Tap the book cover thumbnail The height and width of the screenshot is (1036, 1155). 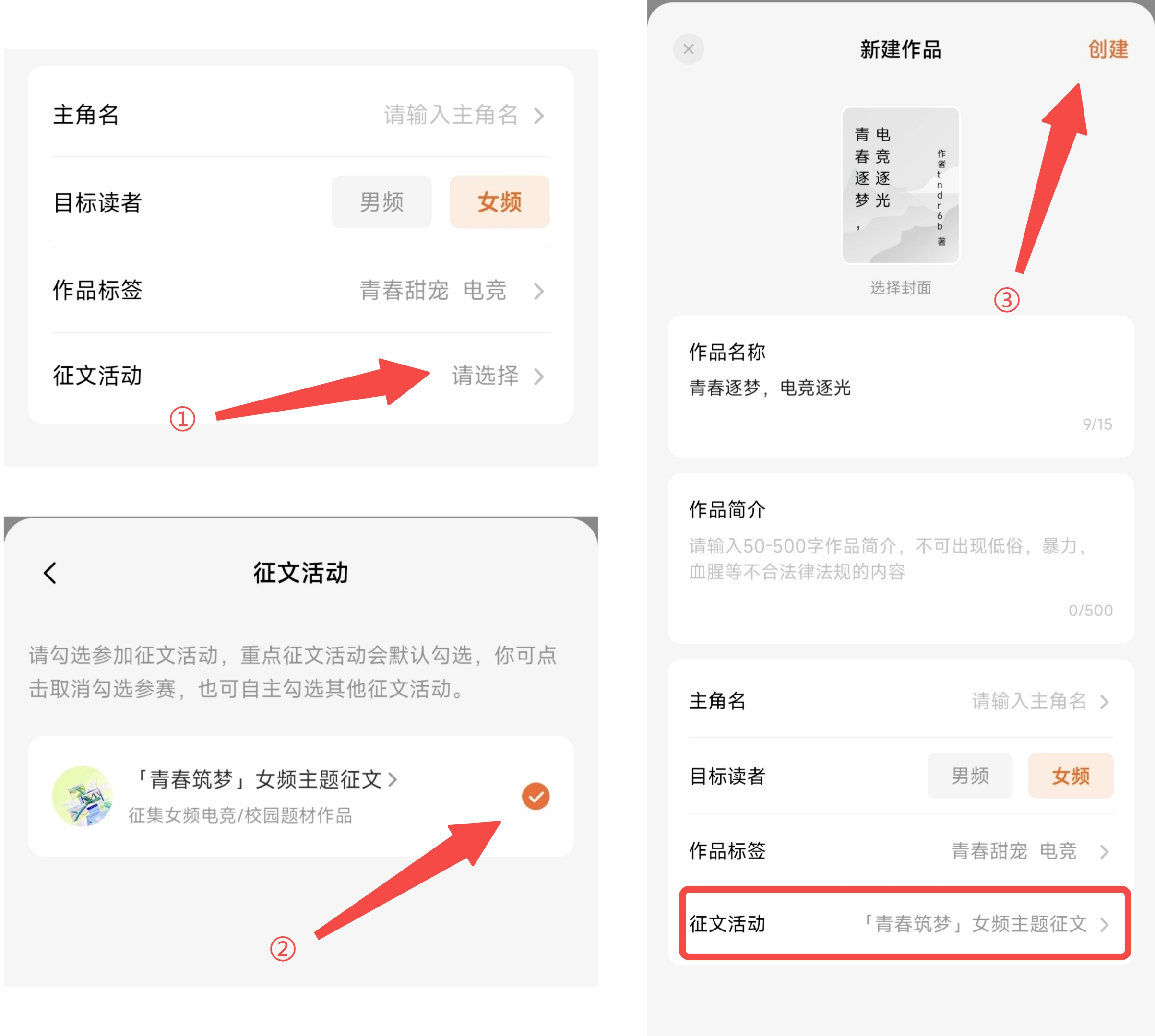(x=900, y=185)
